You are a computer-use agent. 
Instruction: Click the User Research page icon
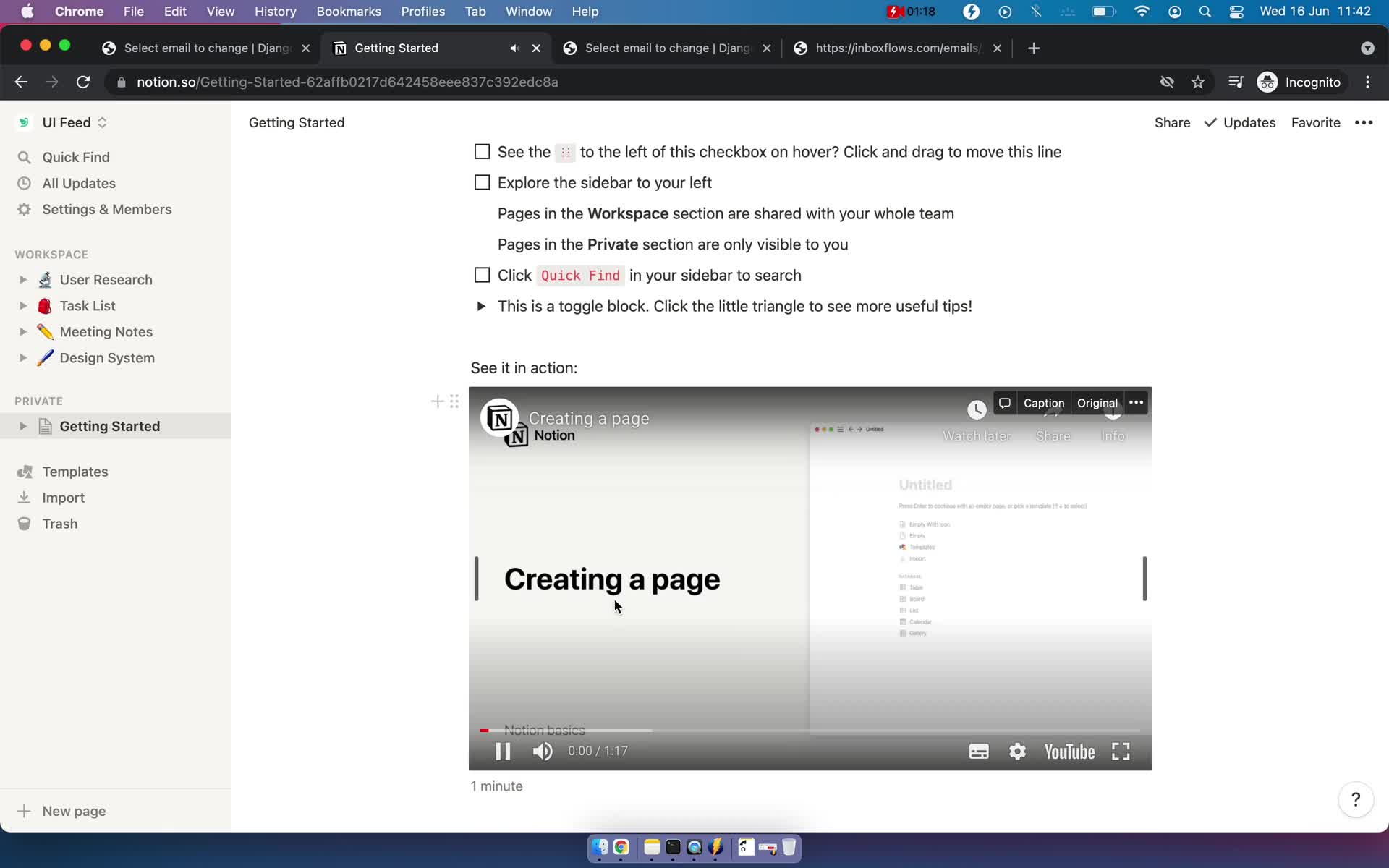tap(45, 279)
